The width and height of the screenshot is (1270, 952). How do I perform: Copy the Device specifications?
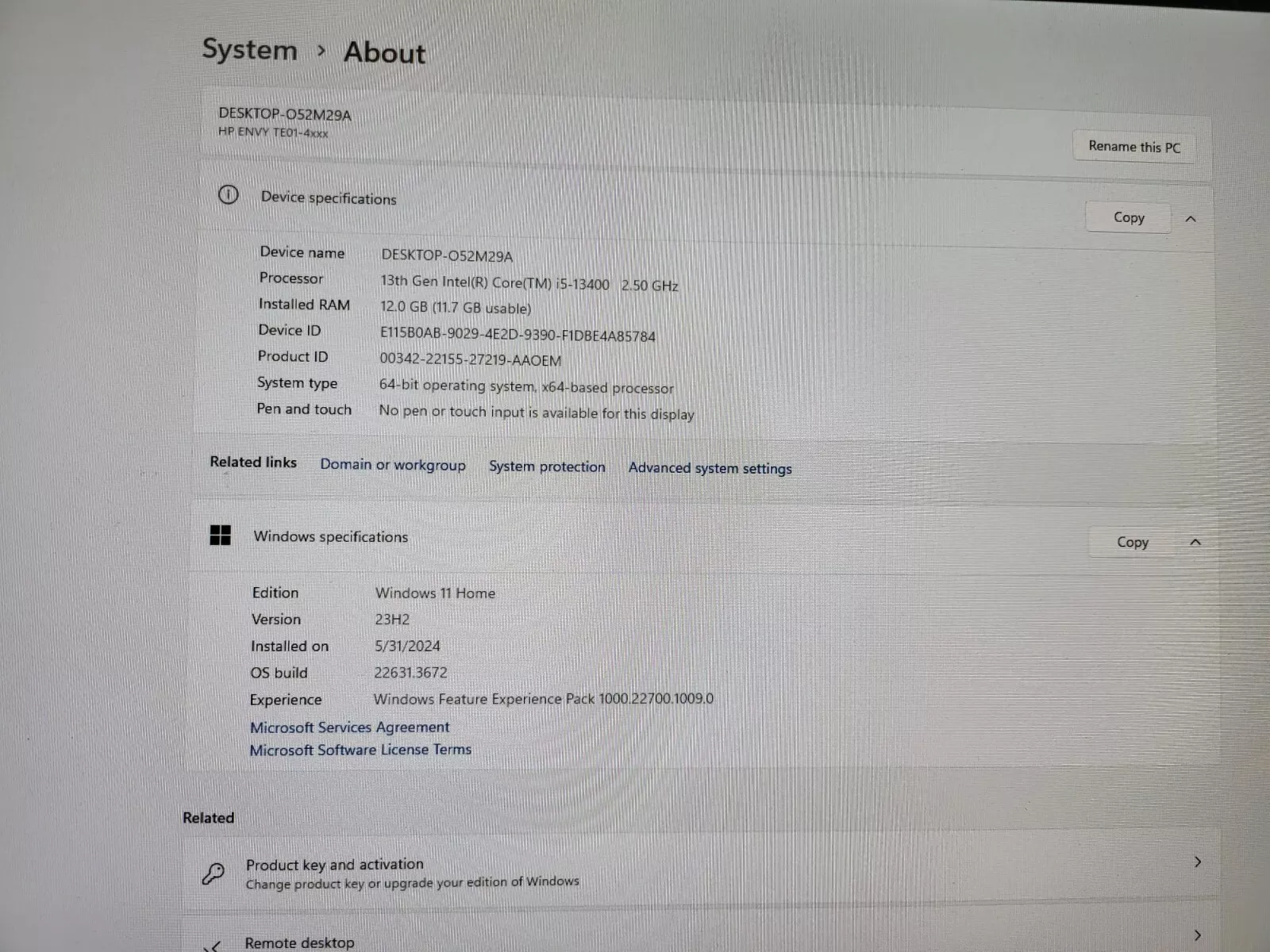pos(1128,218)
